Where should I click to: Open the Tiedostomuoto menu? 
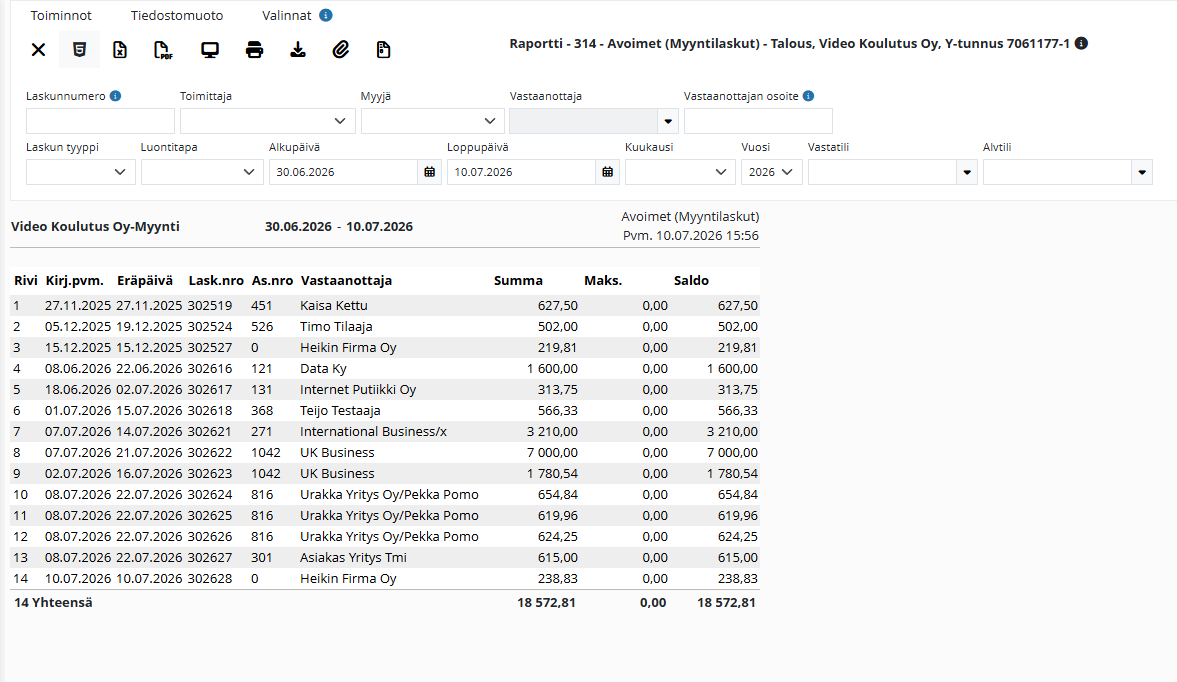[176, 15]
